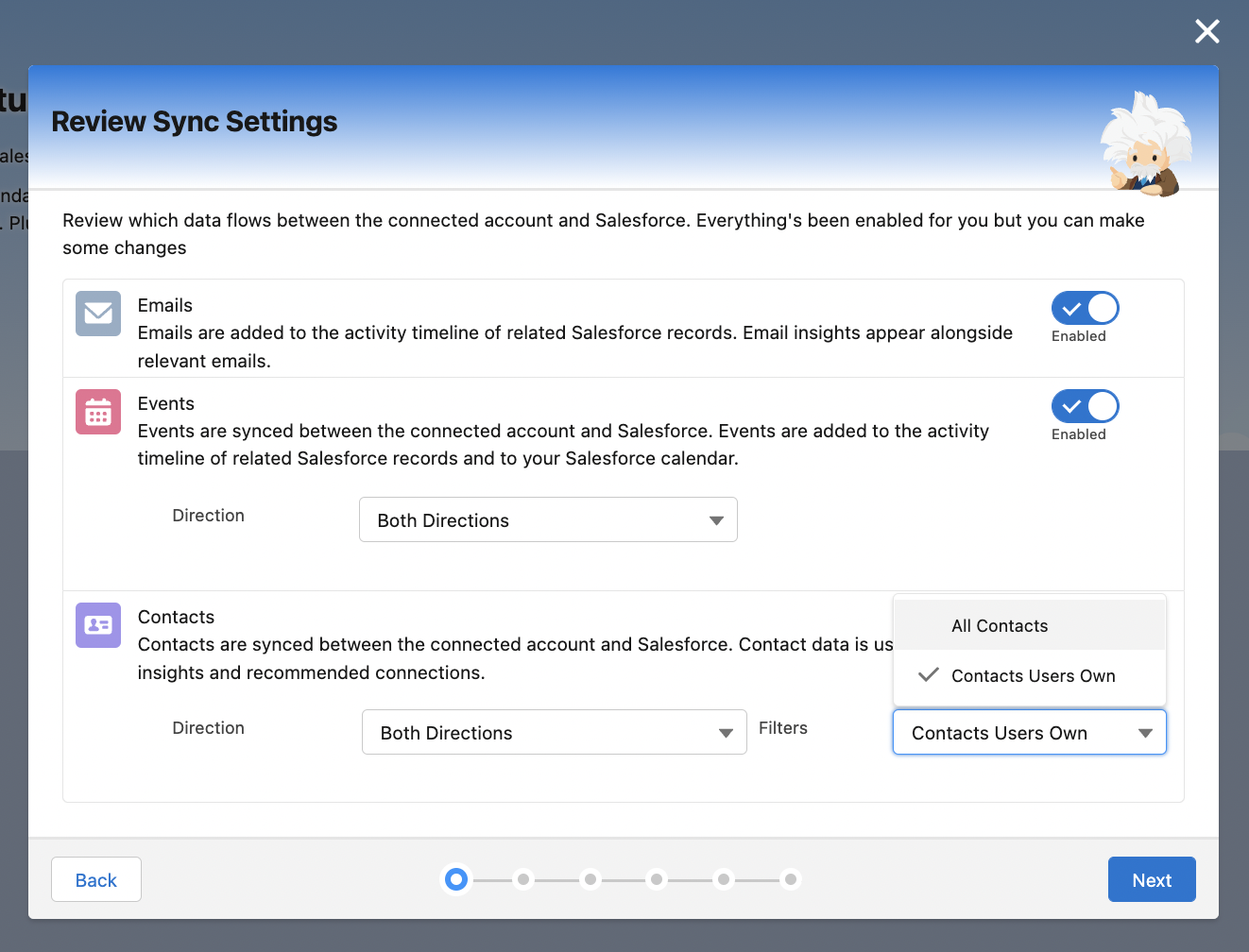This screenshot has width=1249, height=952.
Task: Turn off the Events sync toggle
Action: coord(1086,406)
